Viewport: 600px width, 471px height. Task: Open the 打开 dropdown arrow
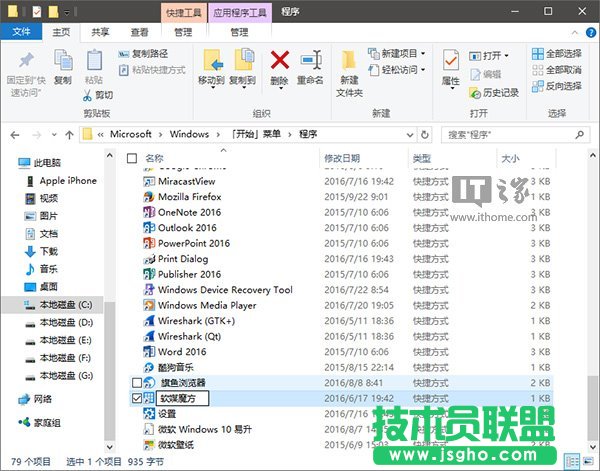tap(507, 56)
